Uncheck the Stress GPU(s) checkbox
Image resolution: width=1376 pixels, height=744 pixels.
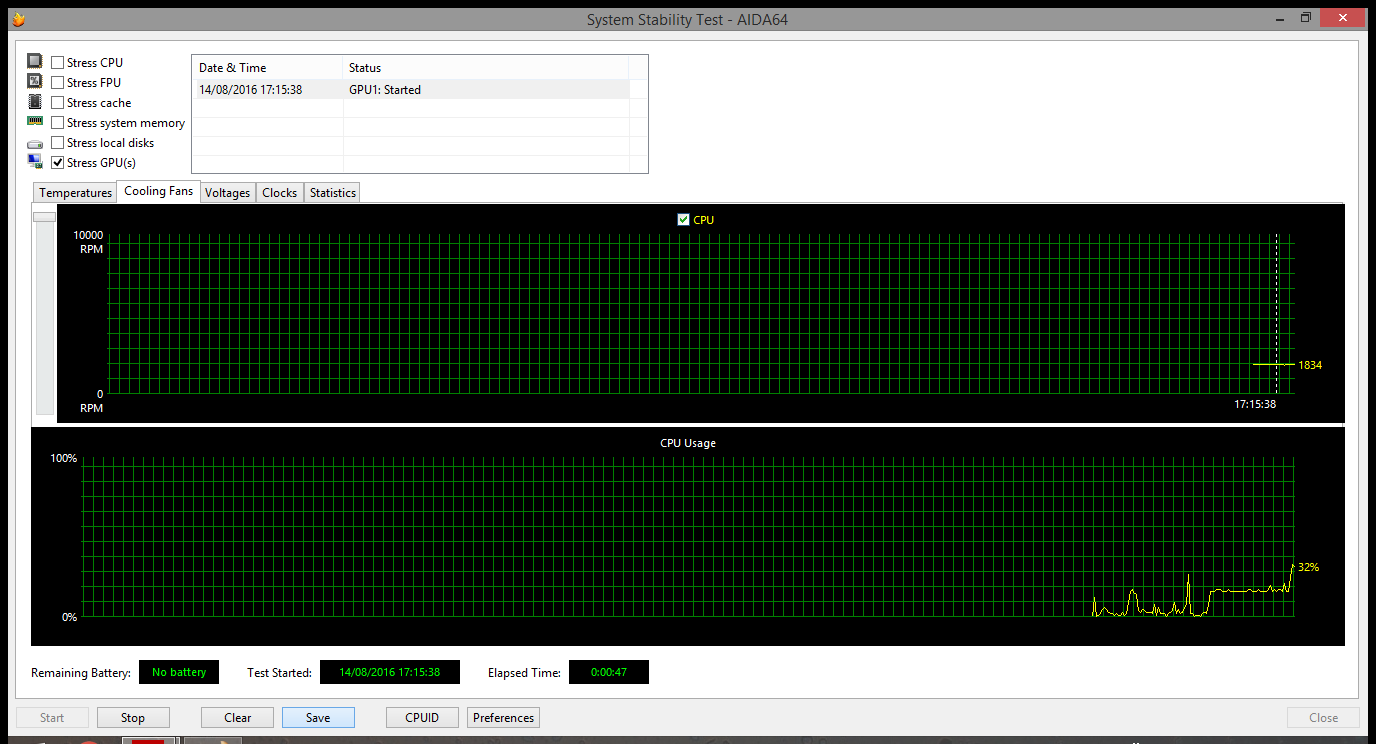(58, 163)
